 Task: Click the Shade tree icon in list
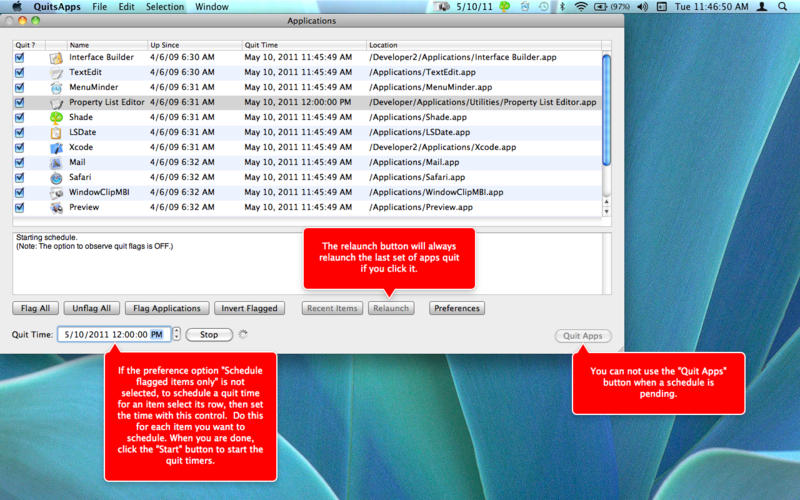click(x=56, y=118)
